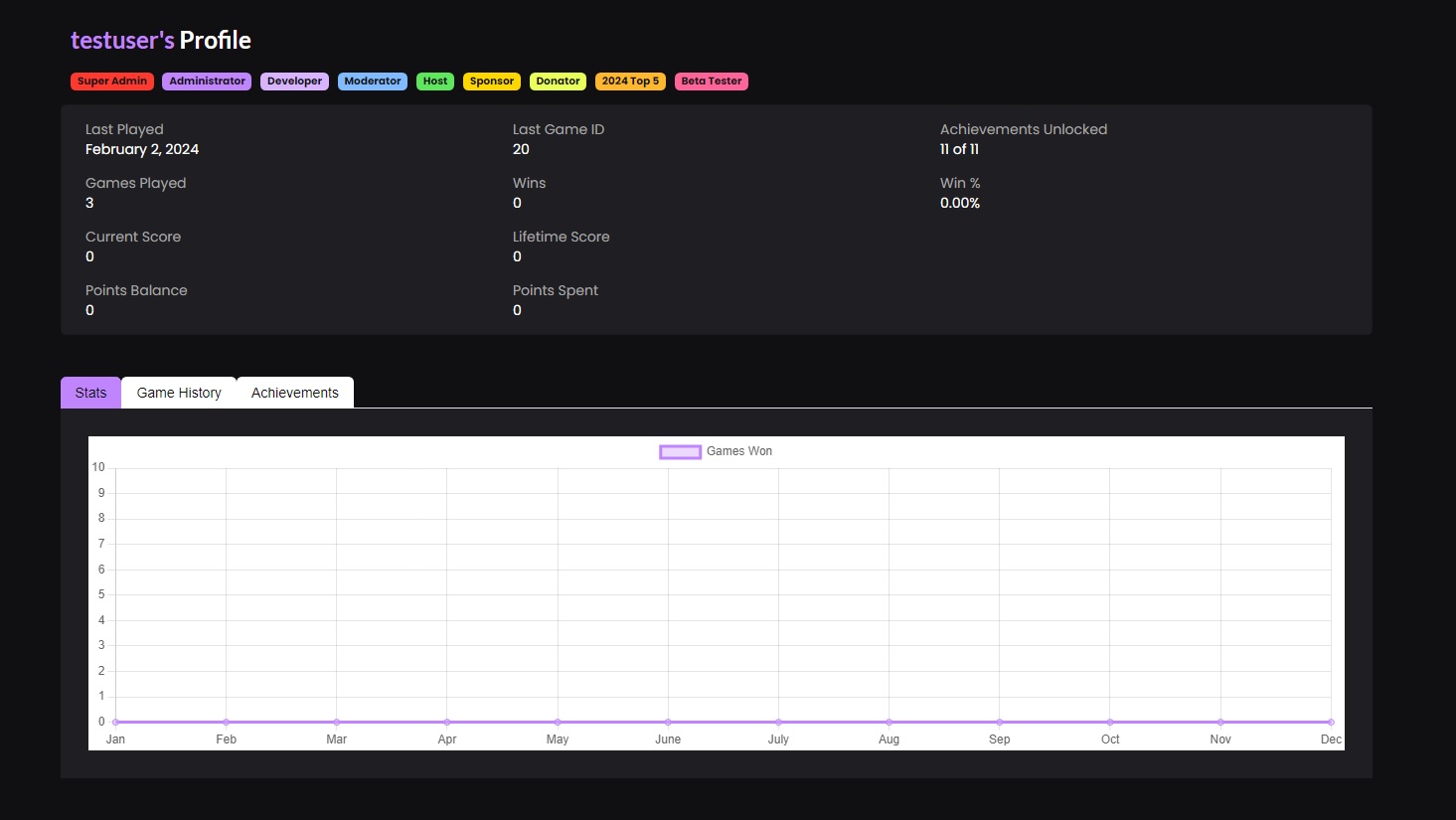Open the Achievements tab

coord(295,393)
